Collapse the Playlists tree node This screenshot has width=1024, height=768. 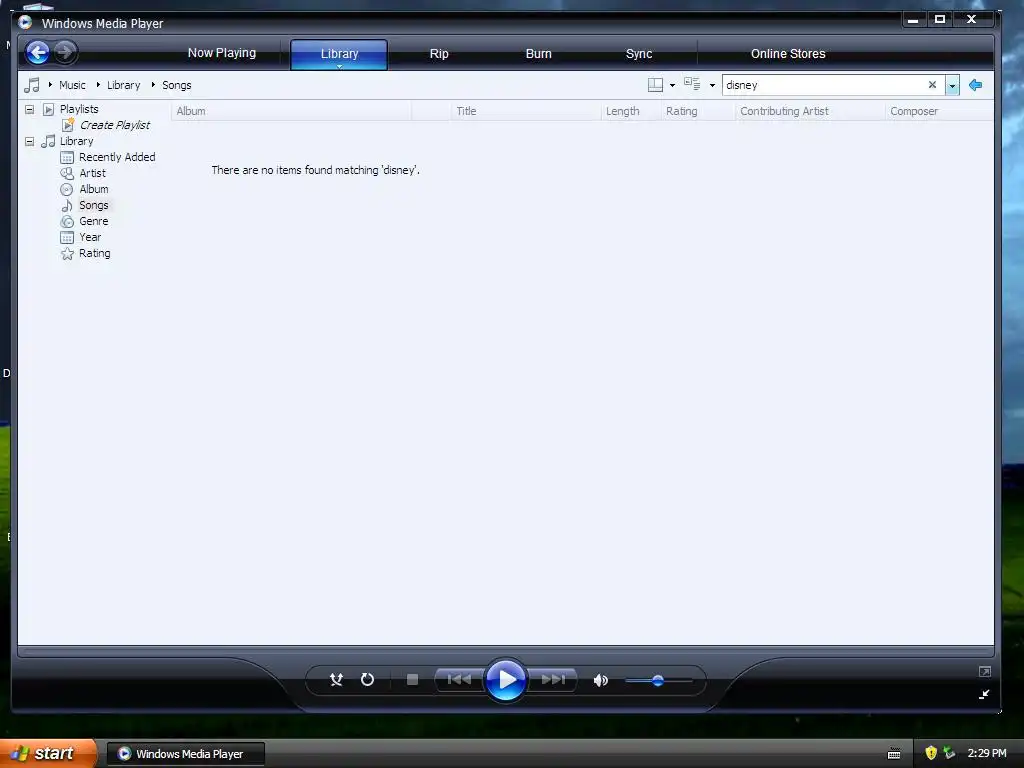pos(29,109)
